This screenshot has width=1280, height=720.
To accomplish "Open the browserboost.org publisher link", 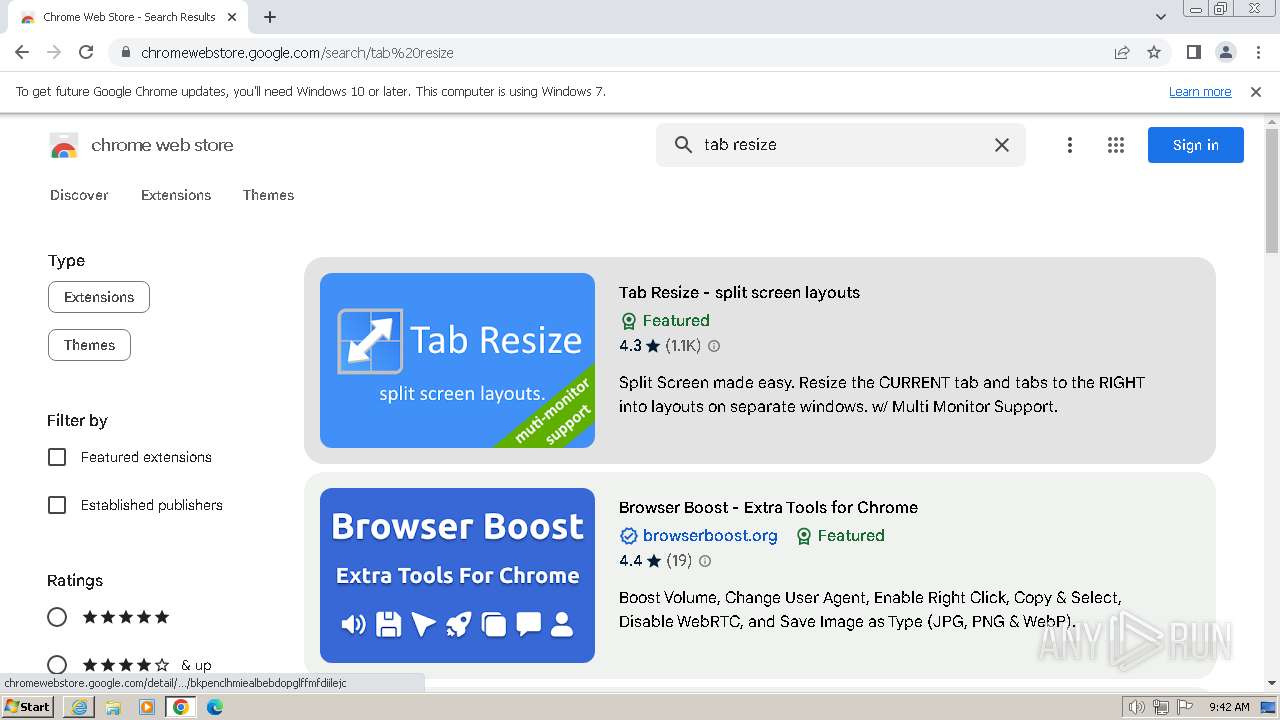I will [710, 536].
